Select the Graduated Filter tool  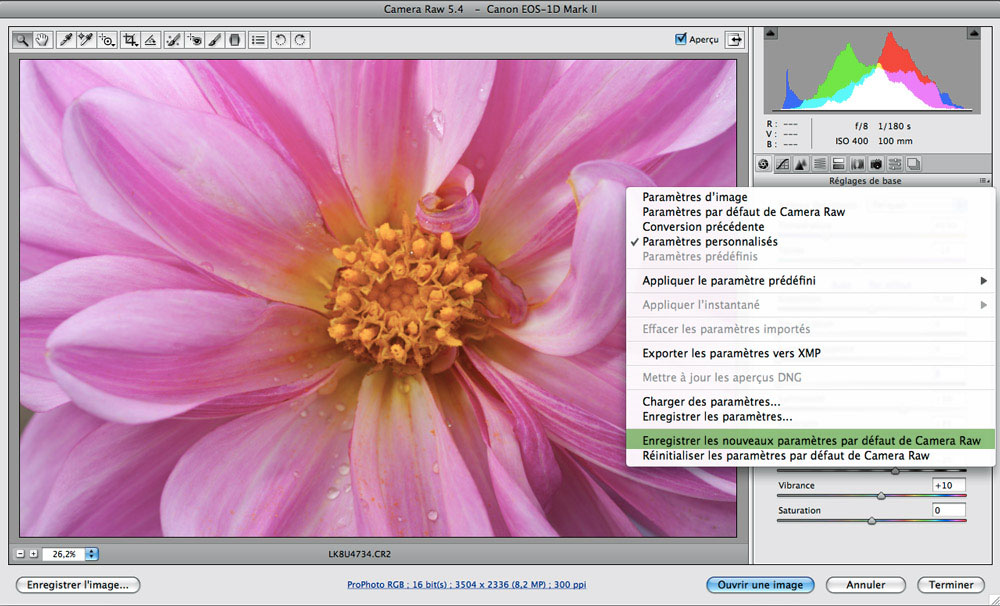235,40
